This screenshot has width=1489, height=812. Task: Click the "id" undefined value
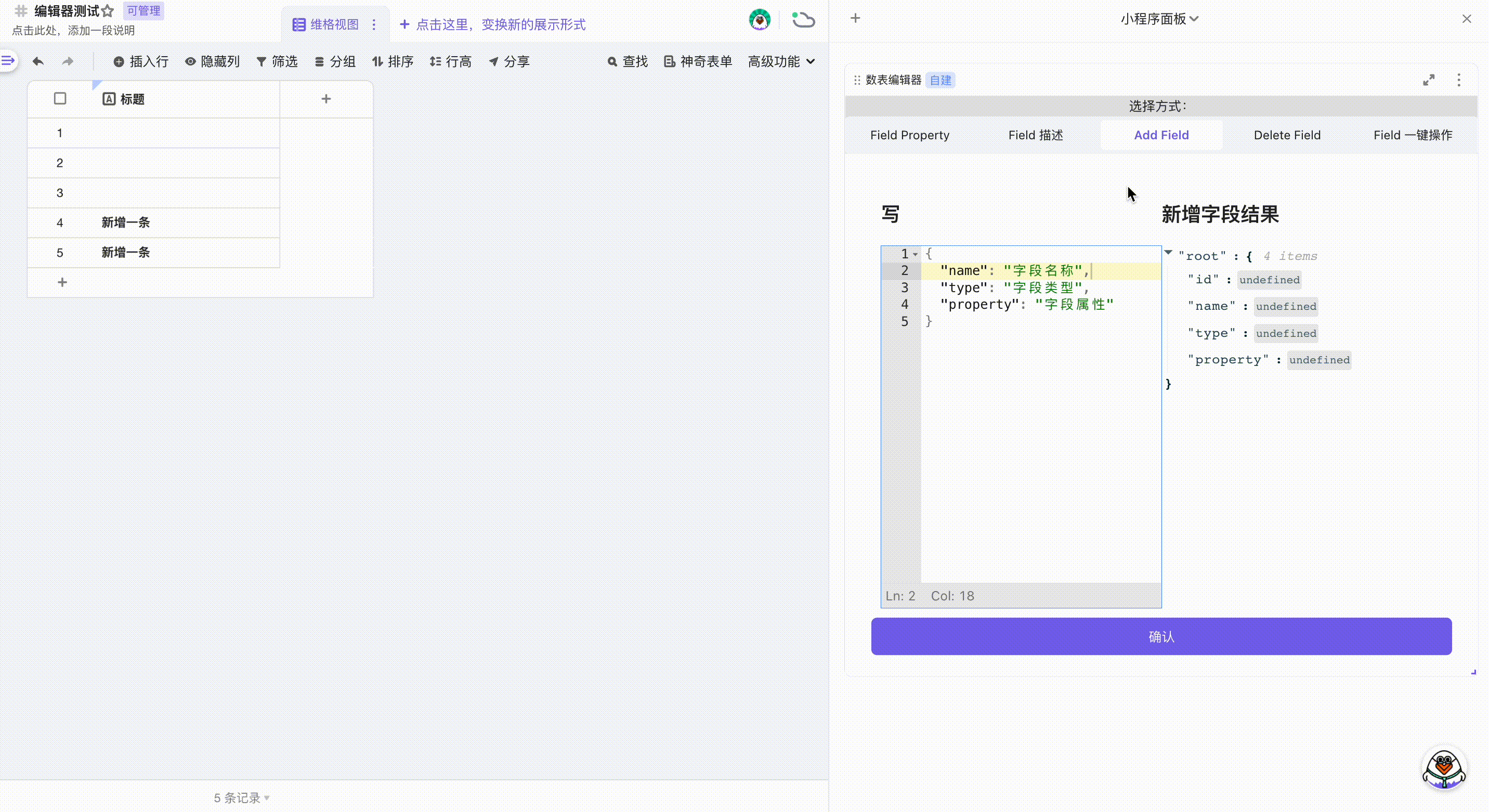pos(1270,280)
